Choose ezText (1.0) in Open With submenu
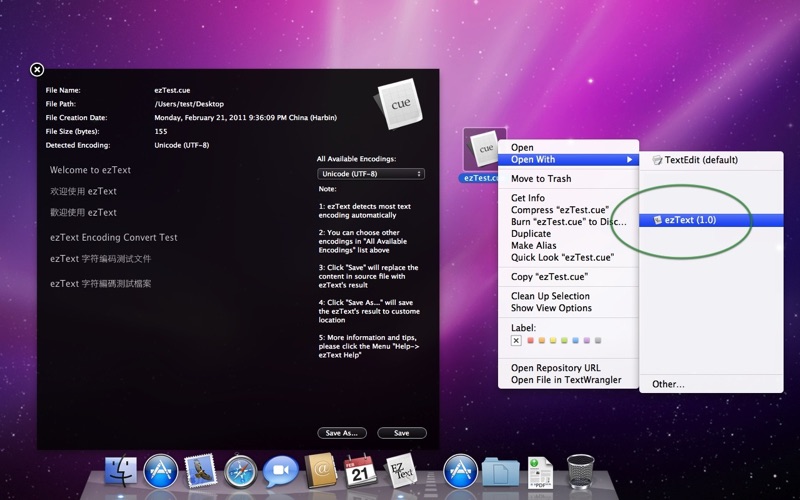Image resolution: width=800 pixels, height=500 pixels. (x=711, y=220)
